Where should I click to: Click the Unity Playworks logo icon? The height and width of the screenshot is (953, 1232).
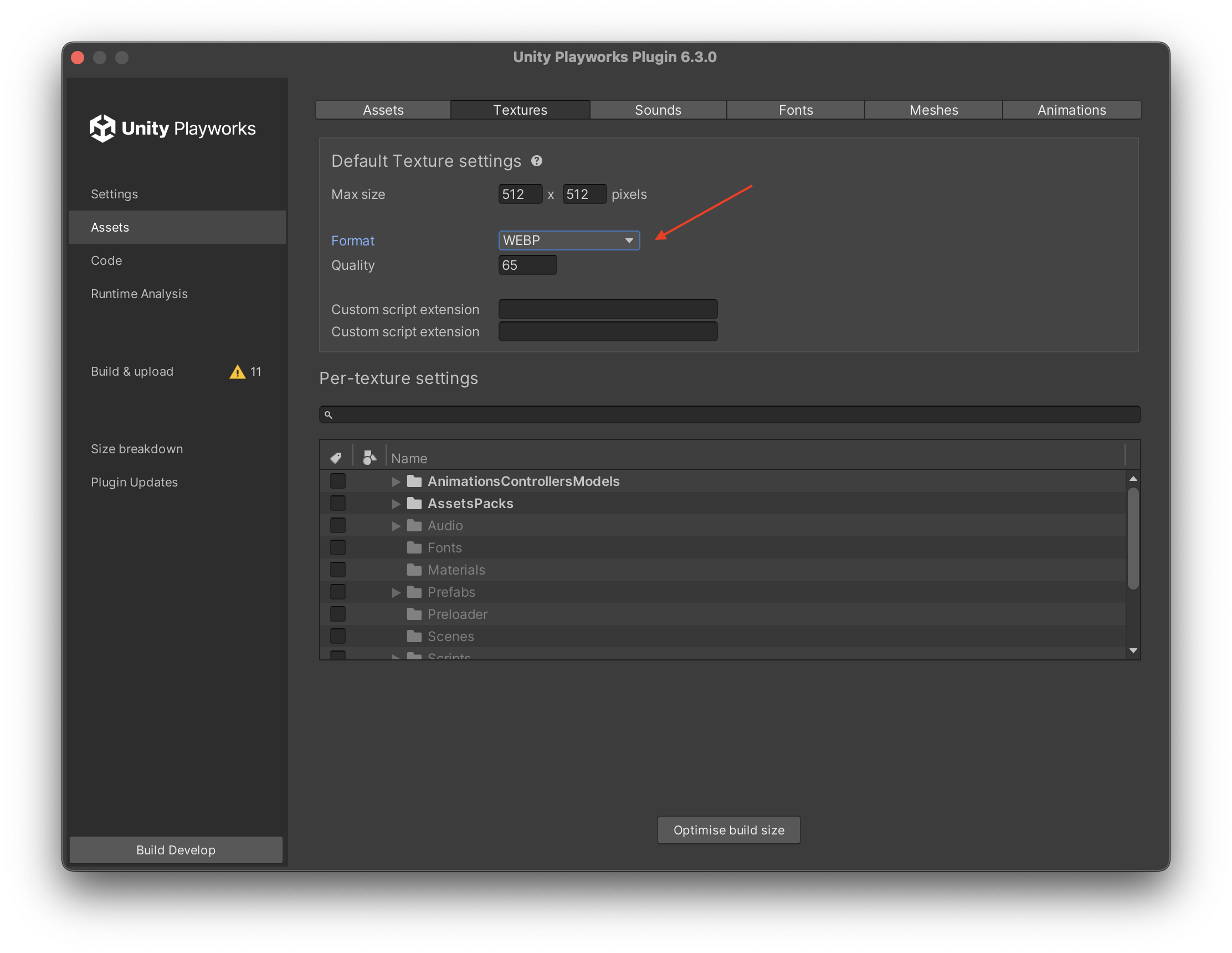[x=102, y=128]
